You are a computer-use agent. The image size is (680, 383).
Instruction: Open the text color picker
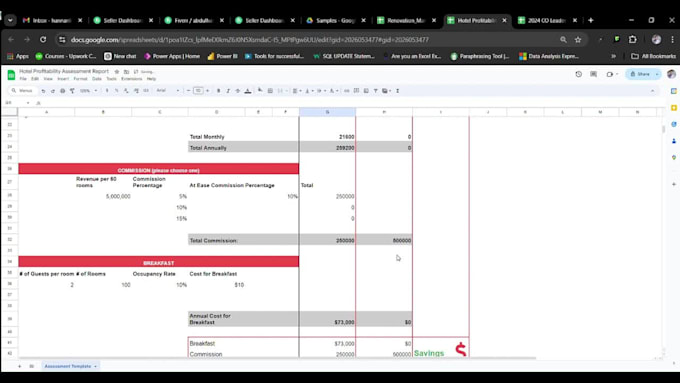(248, 91)
